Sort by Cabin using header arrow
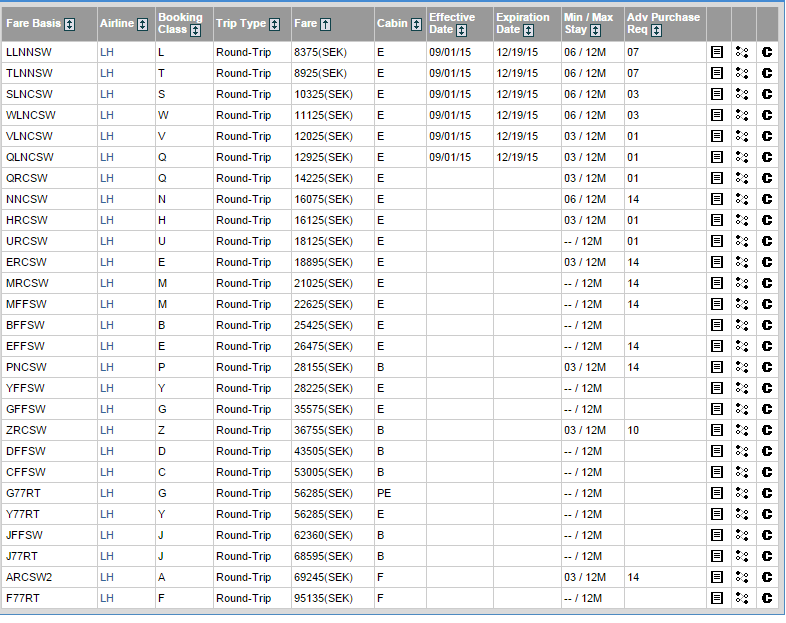Image resolution: width=786 pixels, height=623 pixels. [415, 24]
